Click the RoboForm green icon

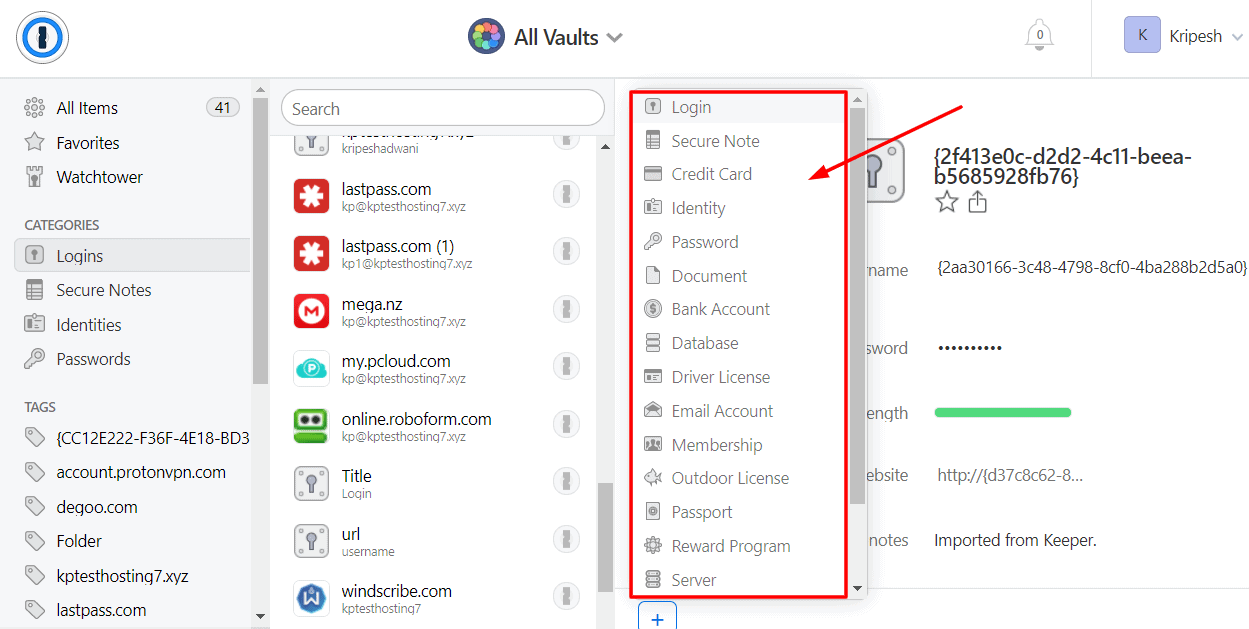coord(312,426)
